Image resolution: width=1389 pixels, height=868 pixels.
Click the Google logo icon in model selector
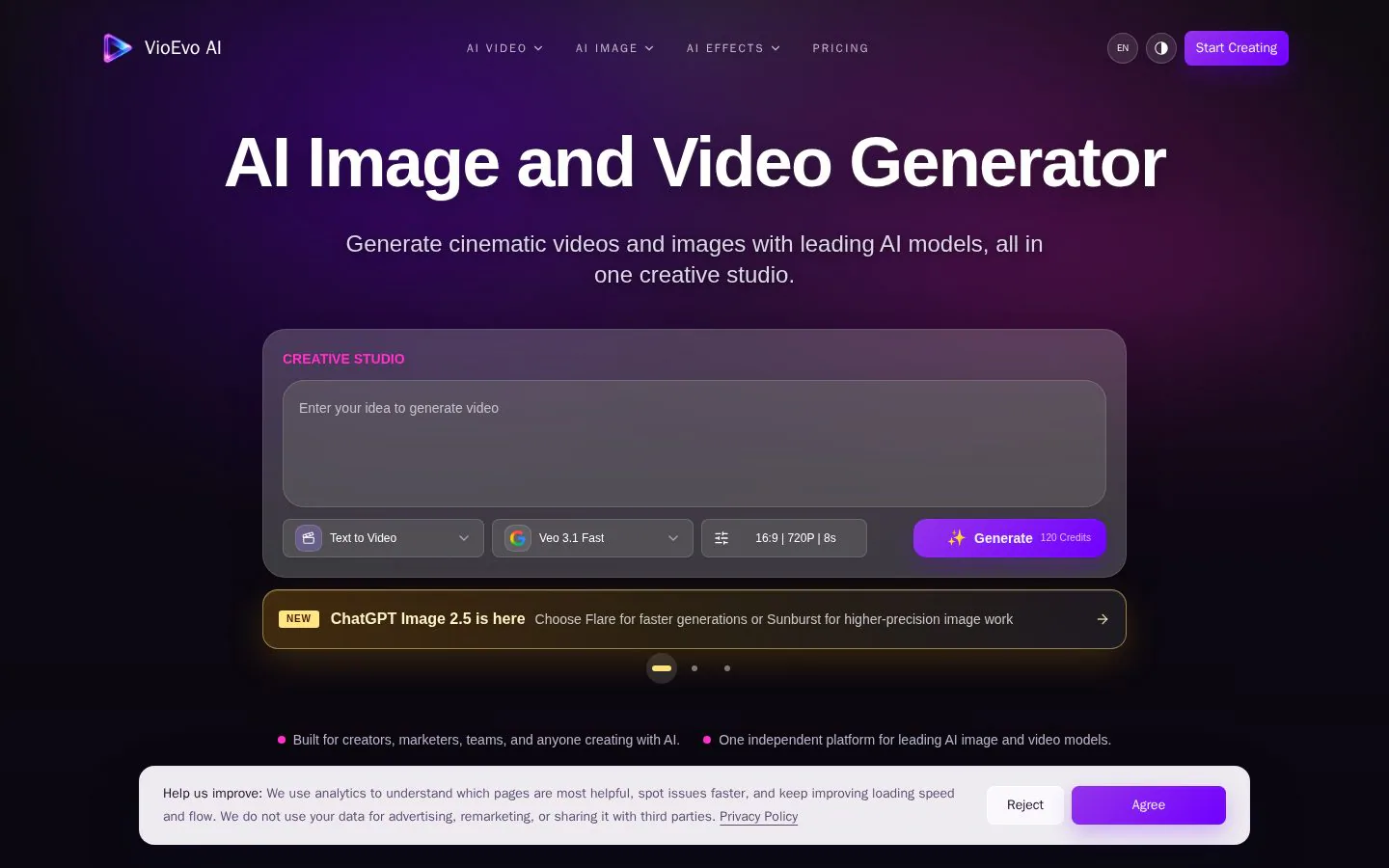(x=518, y=538)
